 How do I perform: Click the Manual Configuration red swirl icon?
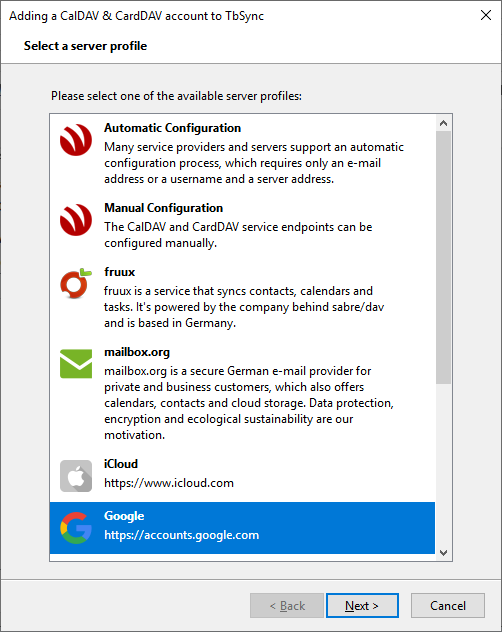[76, 220]
